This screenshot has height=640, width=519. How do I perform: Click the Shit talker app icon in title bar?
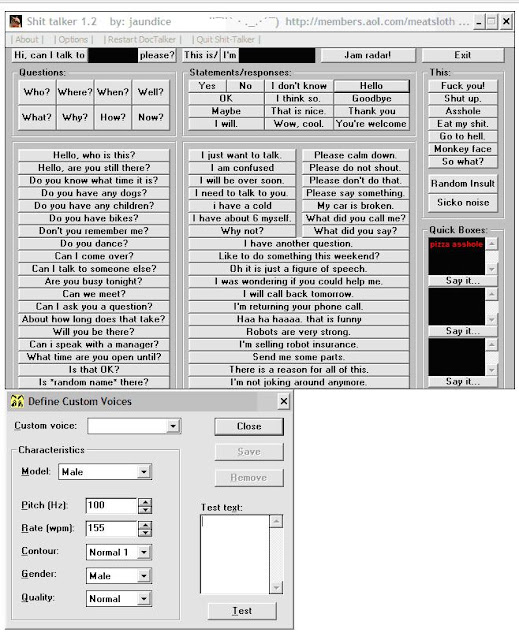click(16, 21)
